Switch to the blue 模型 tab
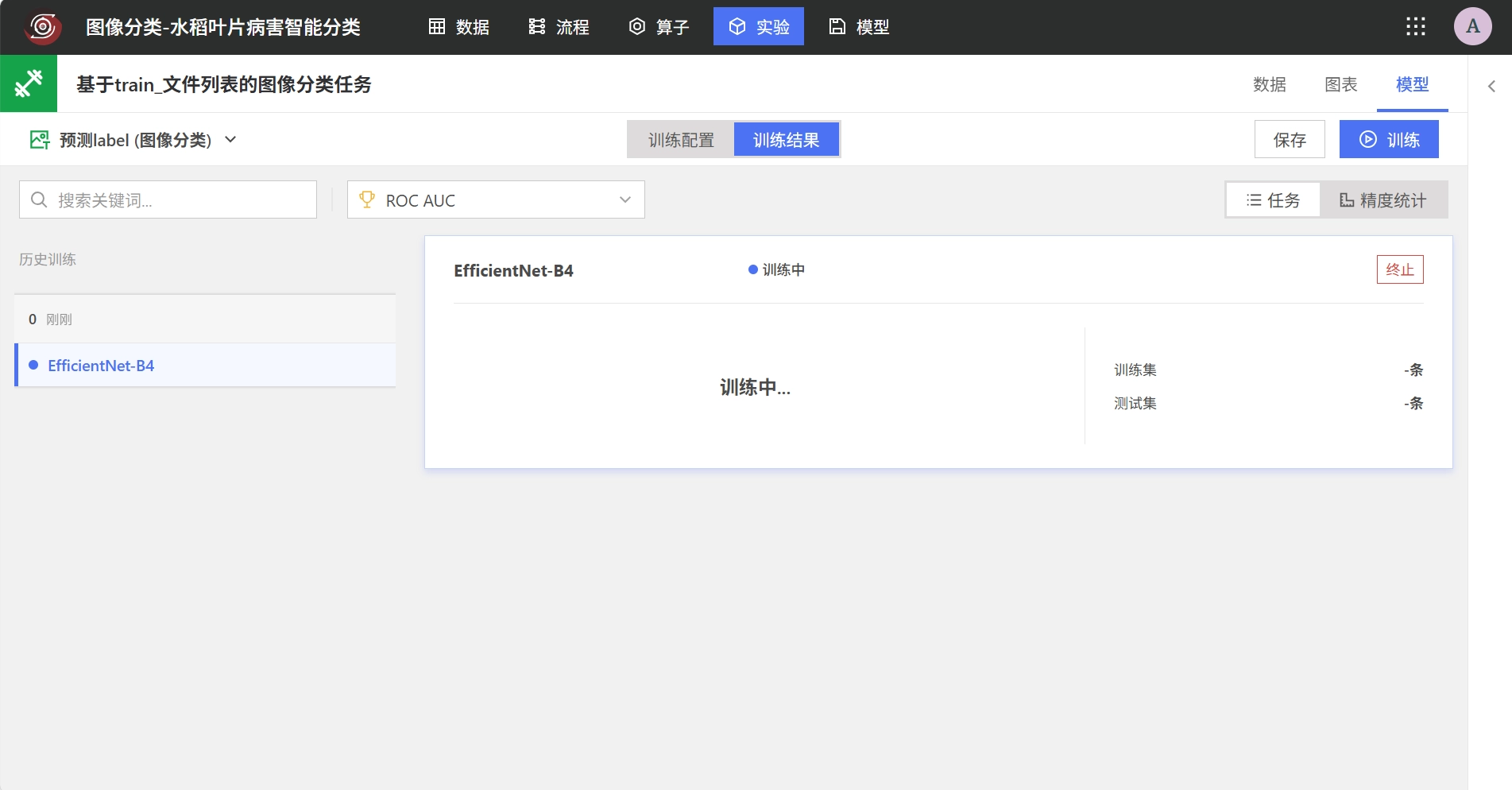Viewport: 1512px width, 790px height. tap(1412, 84)
